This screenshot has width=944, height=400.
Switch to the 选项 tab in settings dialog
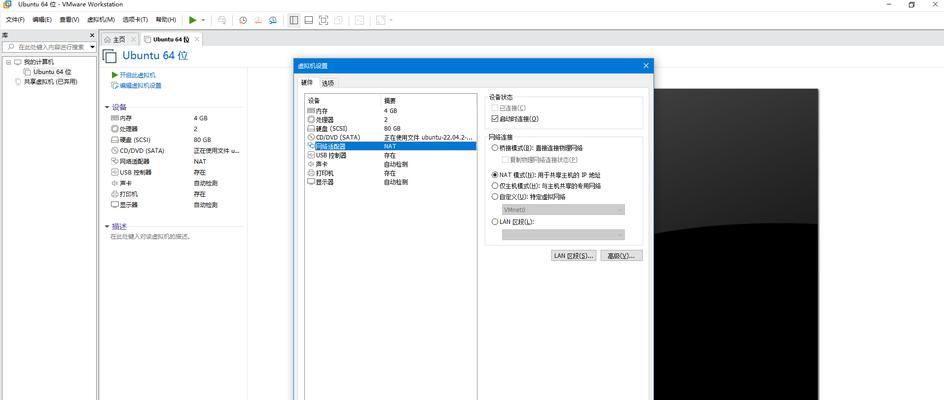tap(327, 83)
